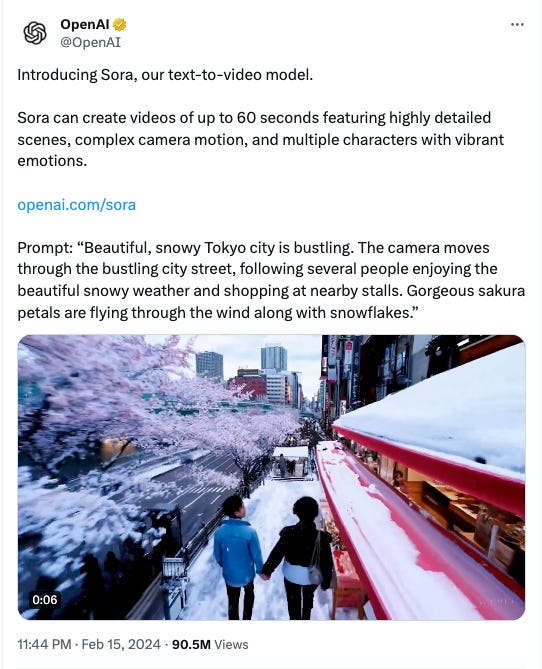Click the Feb 15, 2024 date
542x669 pixels.
point(121,644)
